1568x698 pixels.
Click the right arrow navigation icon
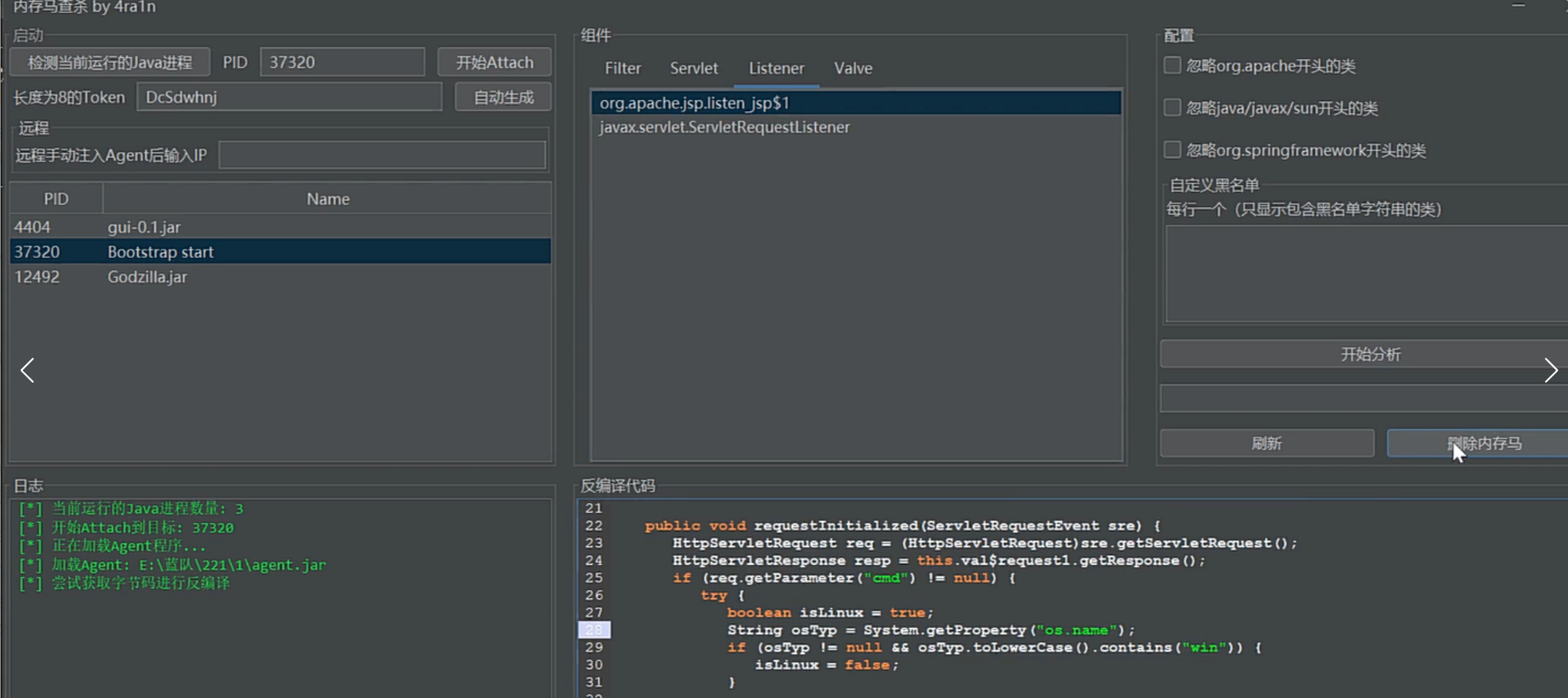[x=1550, y=371]
